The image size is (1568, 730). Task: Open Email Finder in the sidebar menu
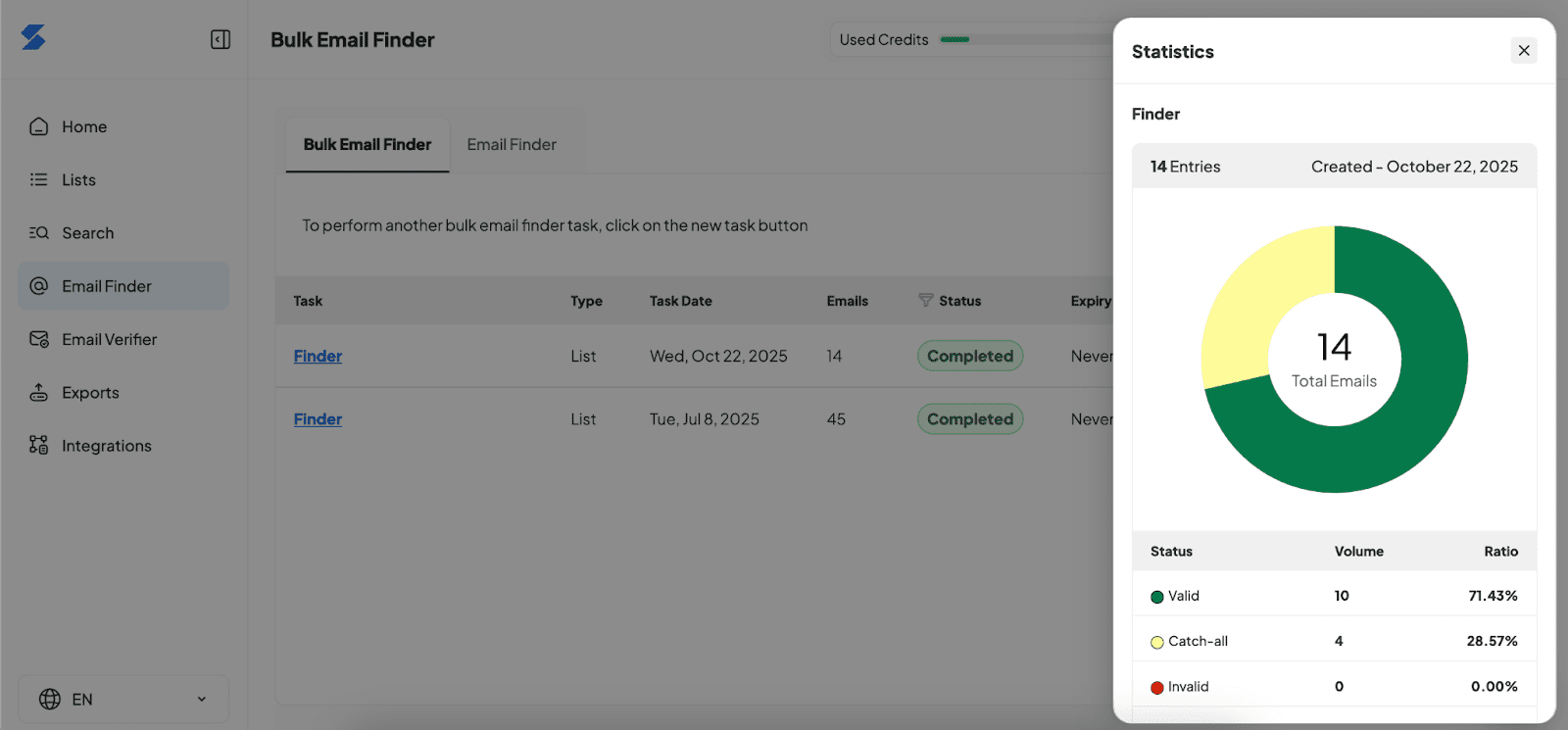106,286
